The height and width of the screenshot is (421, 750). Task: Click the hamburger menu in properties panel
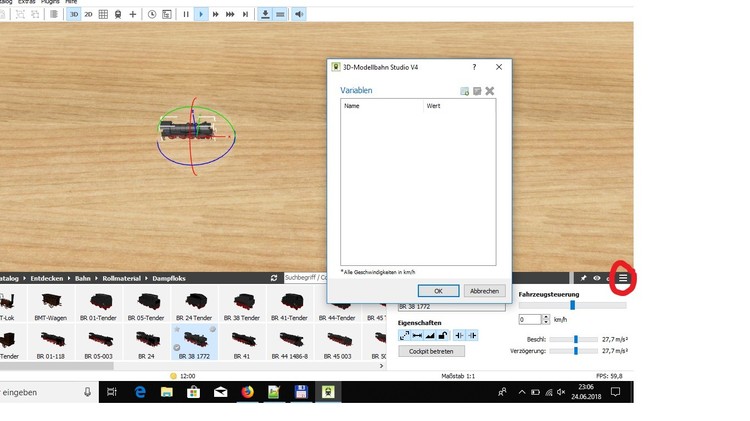tap(623, 278)
